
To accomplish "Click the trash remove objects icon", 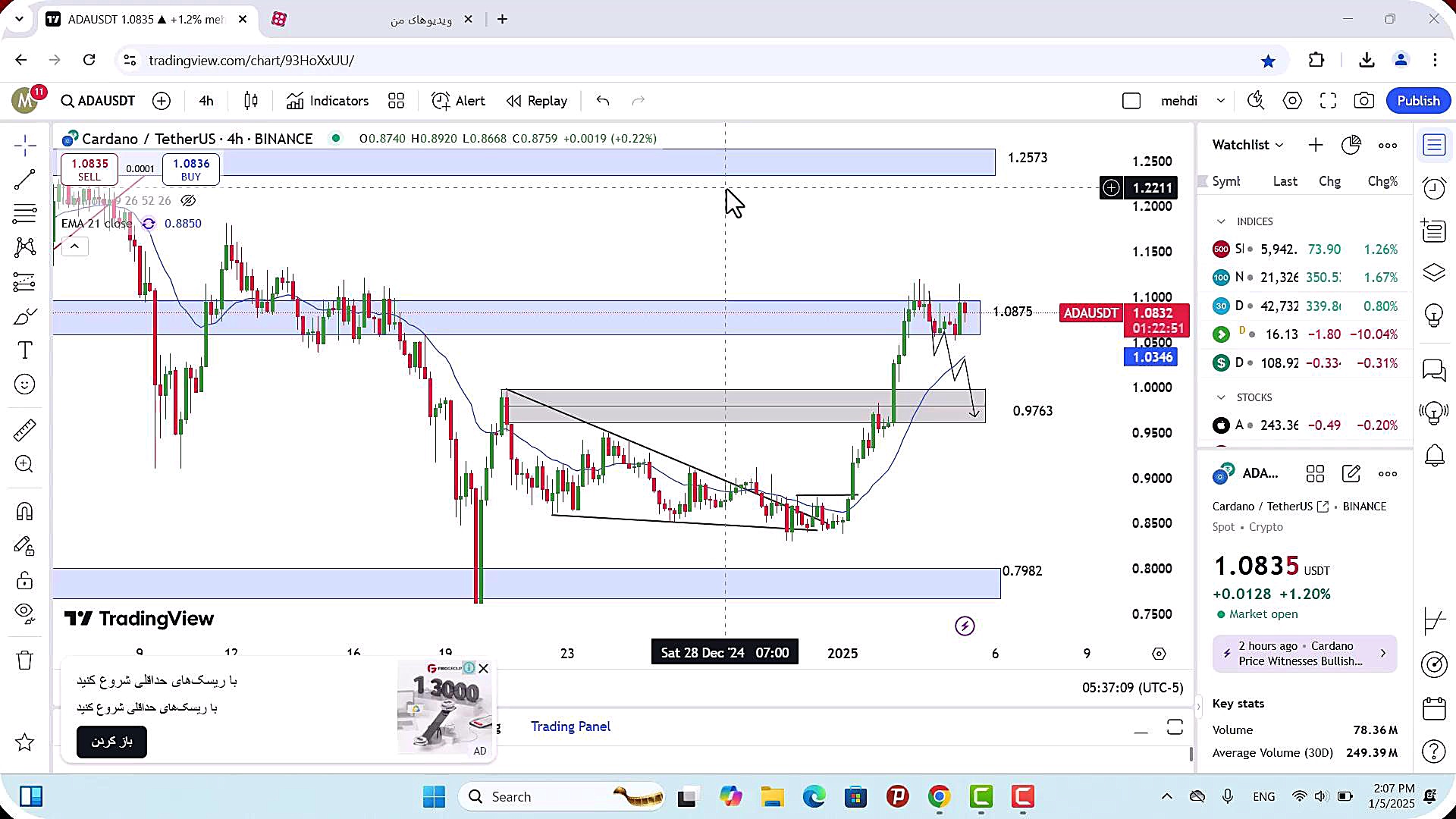I will (25, 660).
